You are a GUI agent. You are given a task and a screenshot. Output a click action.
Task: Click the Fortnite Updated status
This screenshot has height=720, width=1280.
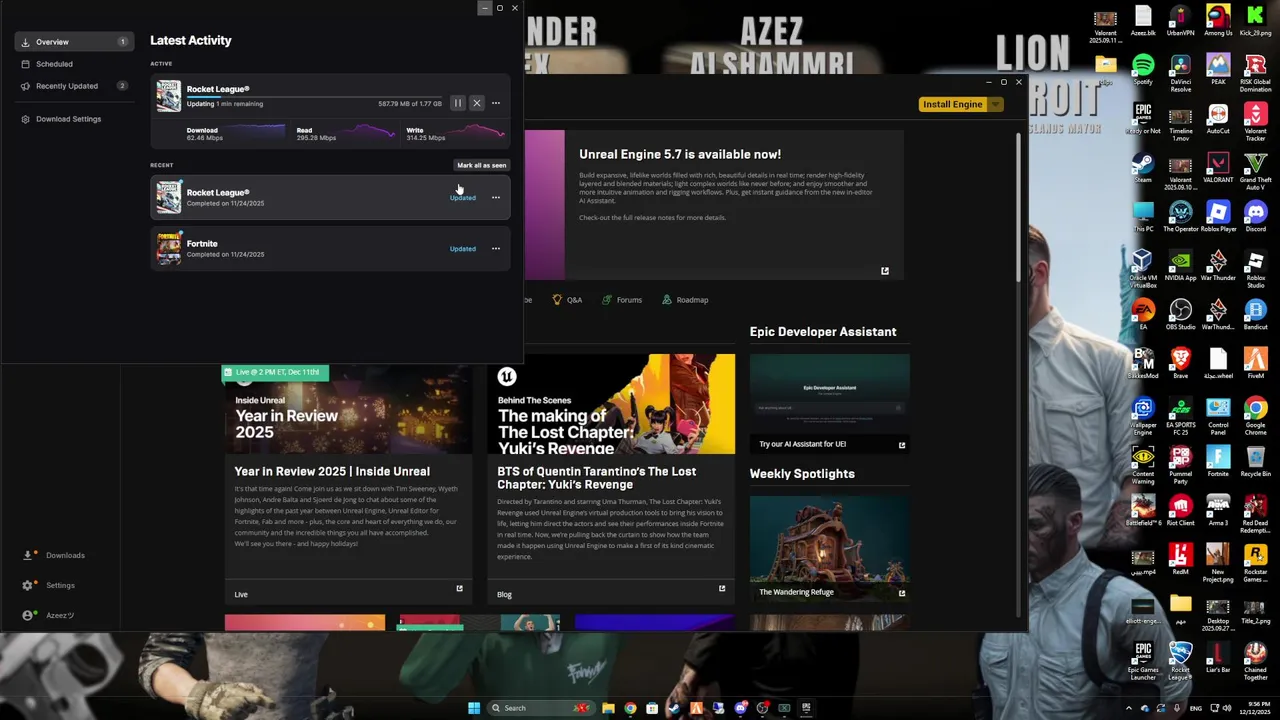pyautogui.click(x=462, y=249)
